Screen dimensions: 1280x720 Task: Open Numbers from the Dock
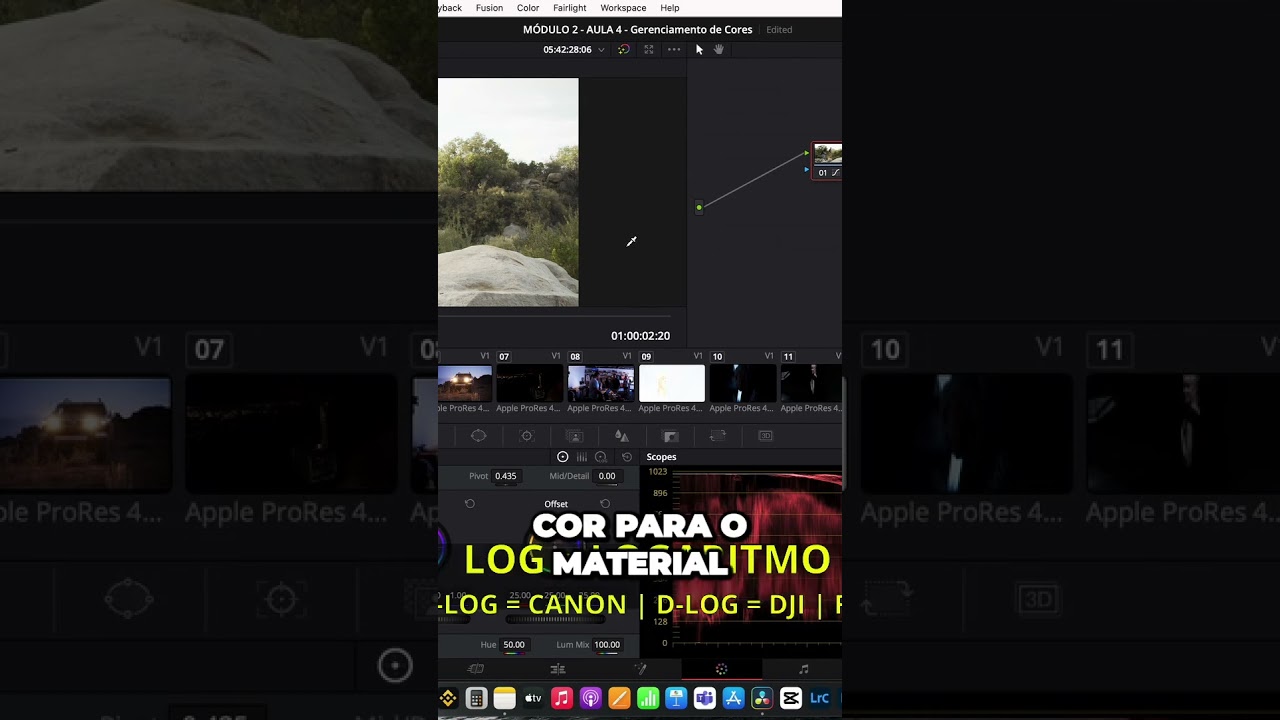(647, 698)
